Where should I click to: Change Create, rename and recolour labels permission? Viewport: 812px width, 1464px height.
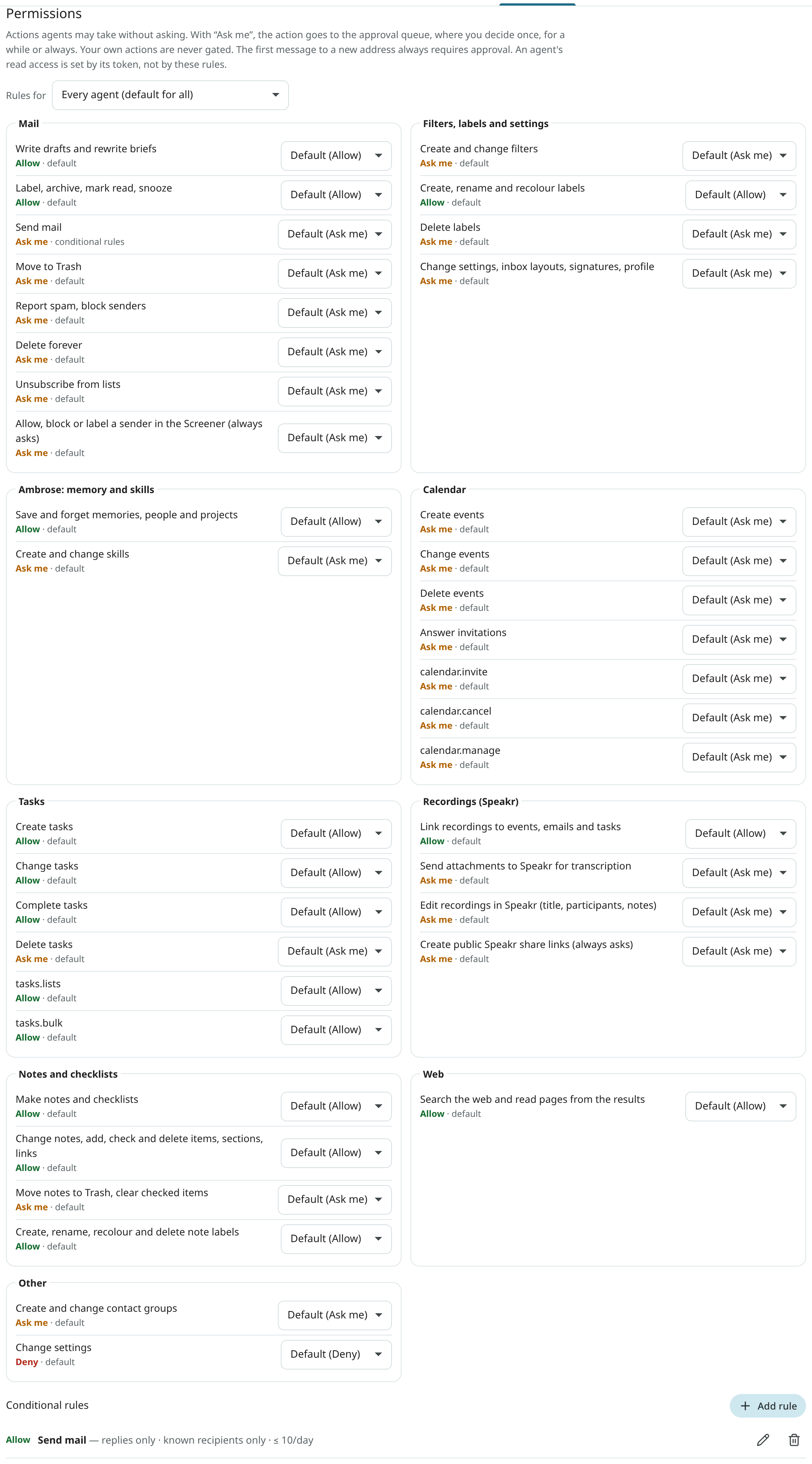(741, 195)
